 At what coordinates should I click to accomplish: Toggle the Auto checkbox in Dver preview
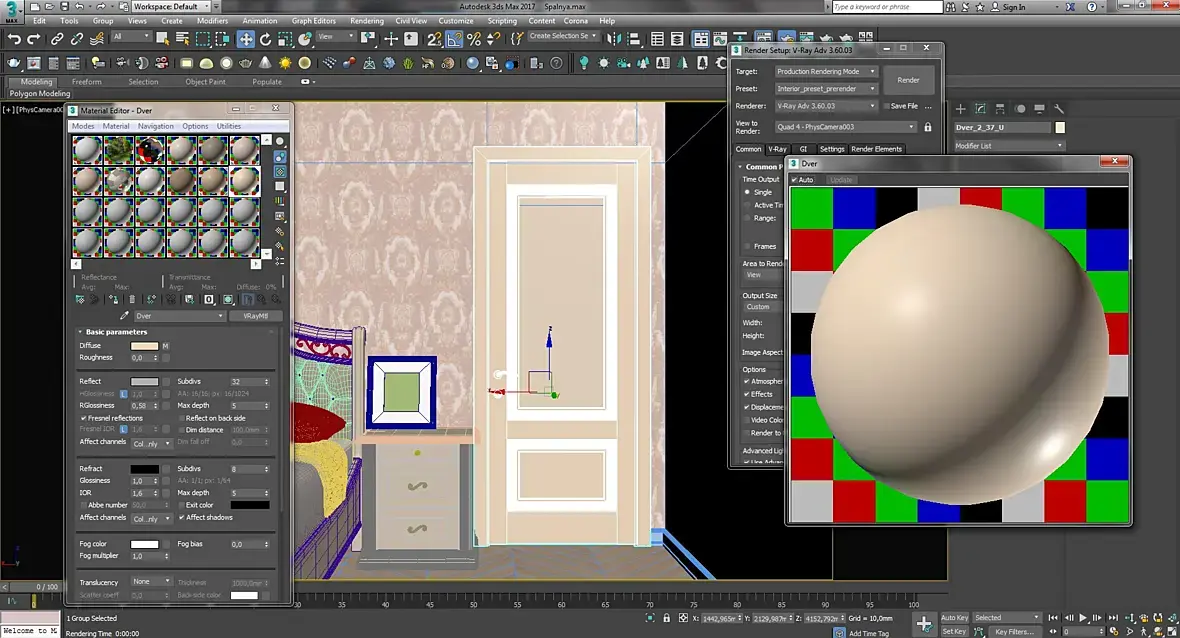pos(795,180)
